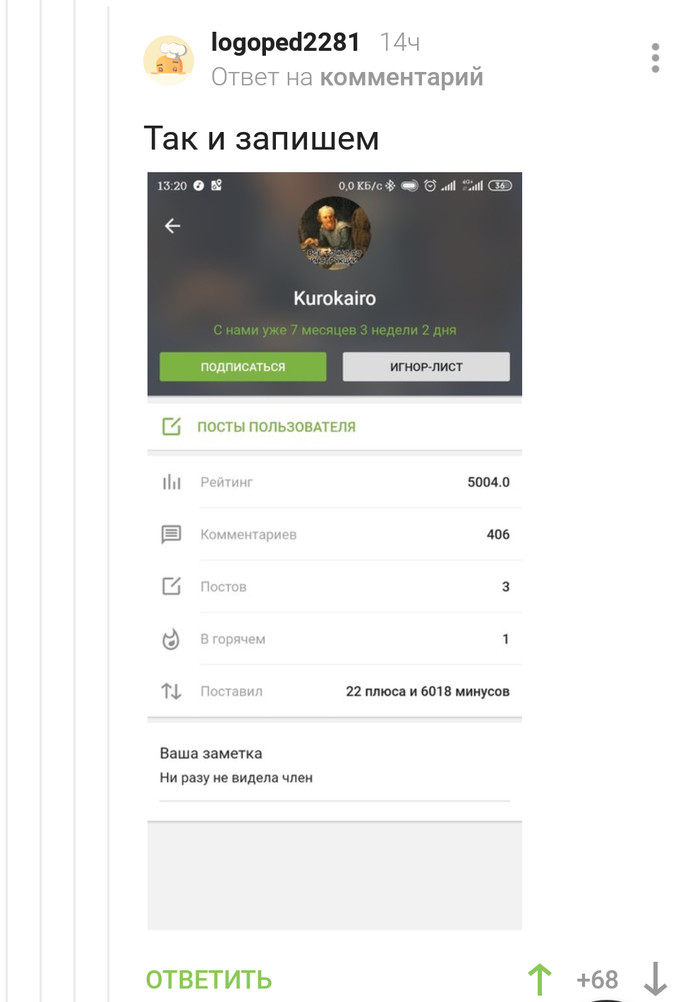This screenshot has height=1002, width=700.
Task: Tap the back arrow in profile screenshot
Action: (172, 226)
